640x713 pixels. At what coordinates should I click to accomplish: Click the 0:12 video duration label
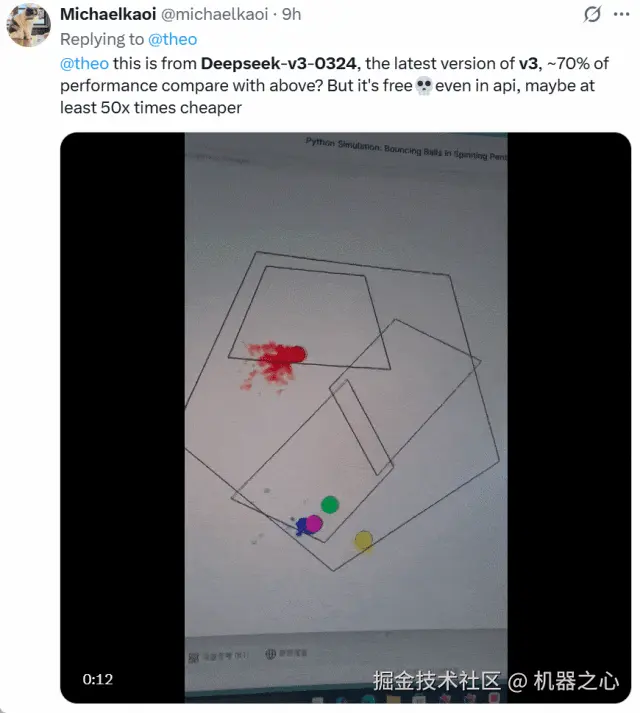click(x=98, y=679)
